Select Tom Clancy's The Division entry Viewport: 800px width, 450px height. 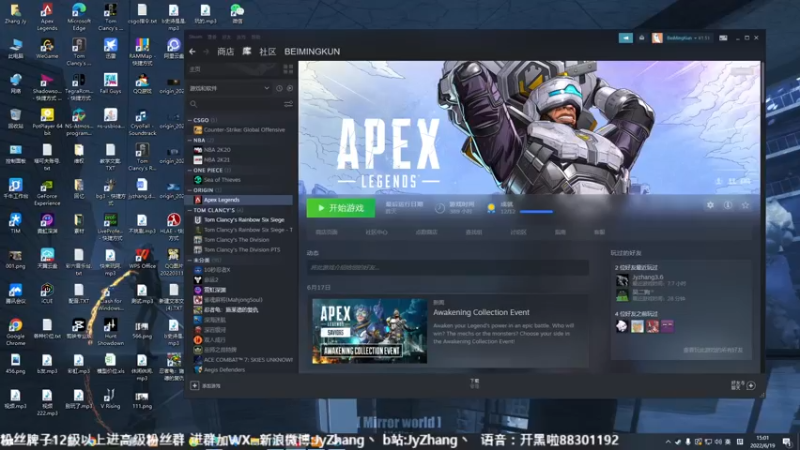236,240
